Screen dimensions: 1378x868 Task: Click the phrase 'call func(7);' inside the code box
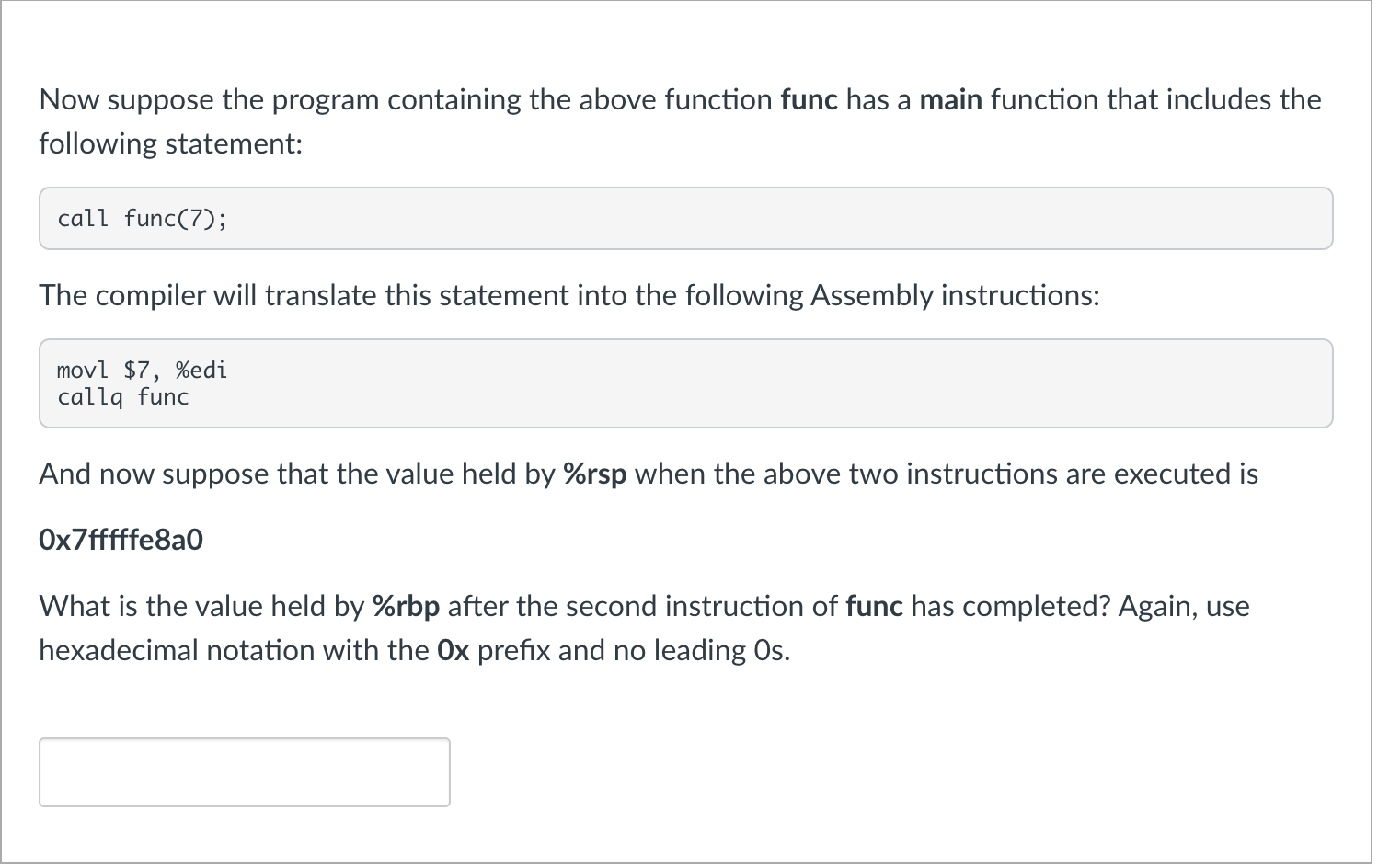tap(142, 218)
